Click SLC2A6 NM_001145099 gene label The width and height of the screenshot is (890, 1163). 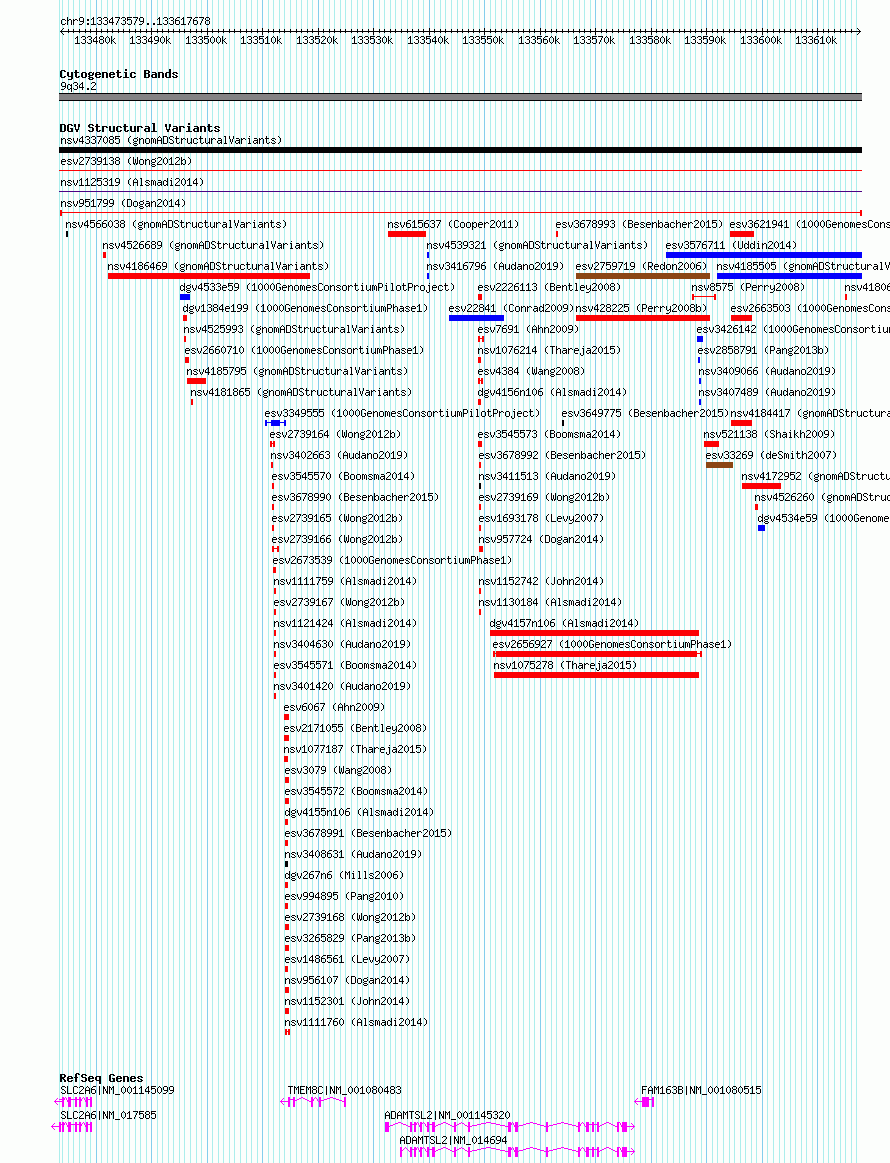(117, 1090)
